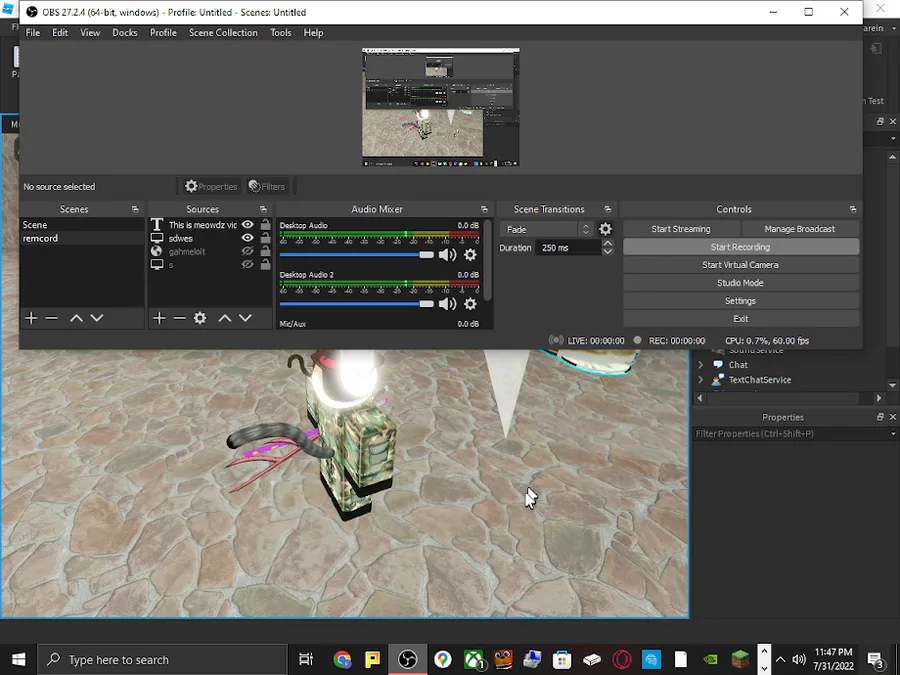The image size is (900, 675).
Task: Select the remcord scene
Action: point(82,238)
